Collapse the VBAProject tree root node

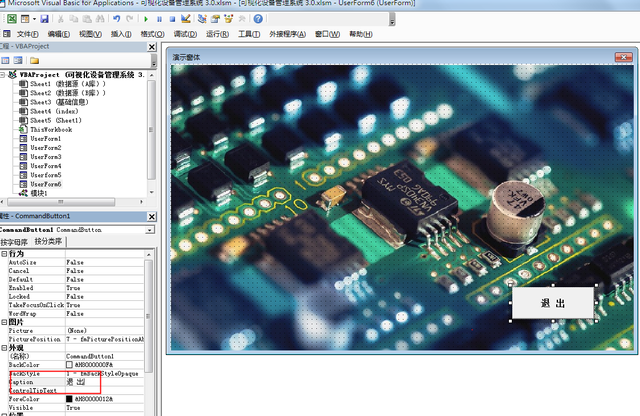point(3,75)
